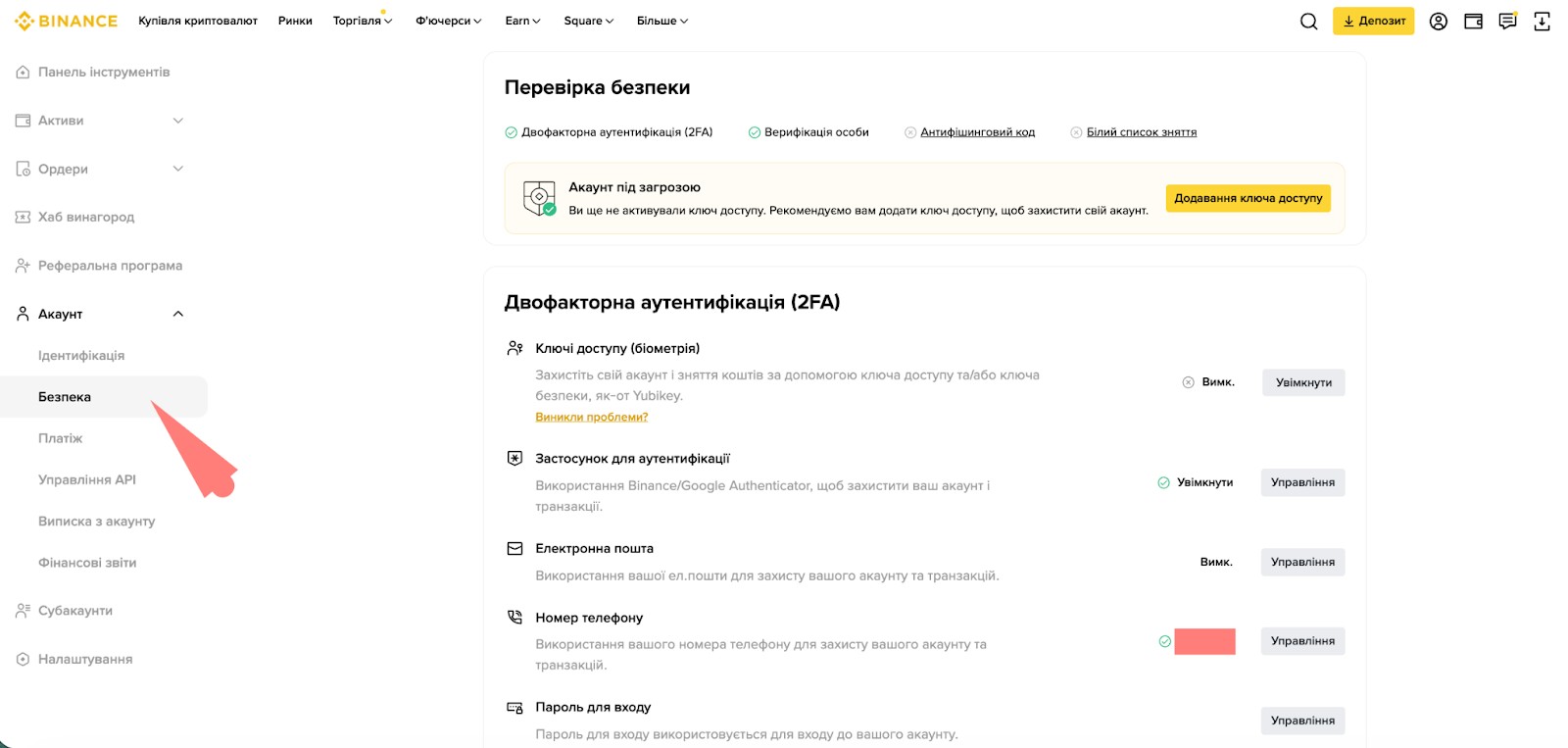Click the Хаб винагород ticket icon
This screenshot has height=748, width=1568.
(23, 217)
